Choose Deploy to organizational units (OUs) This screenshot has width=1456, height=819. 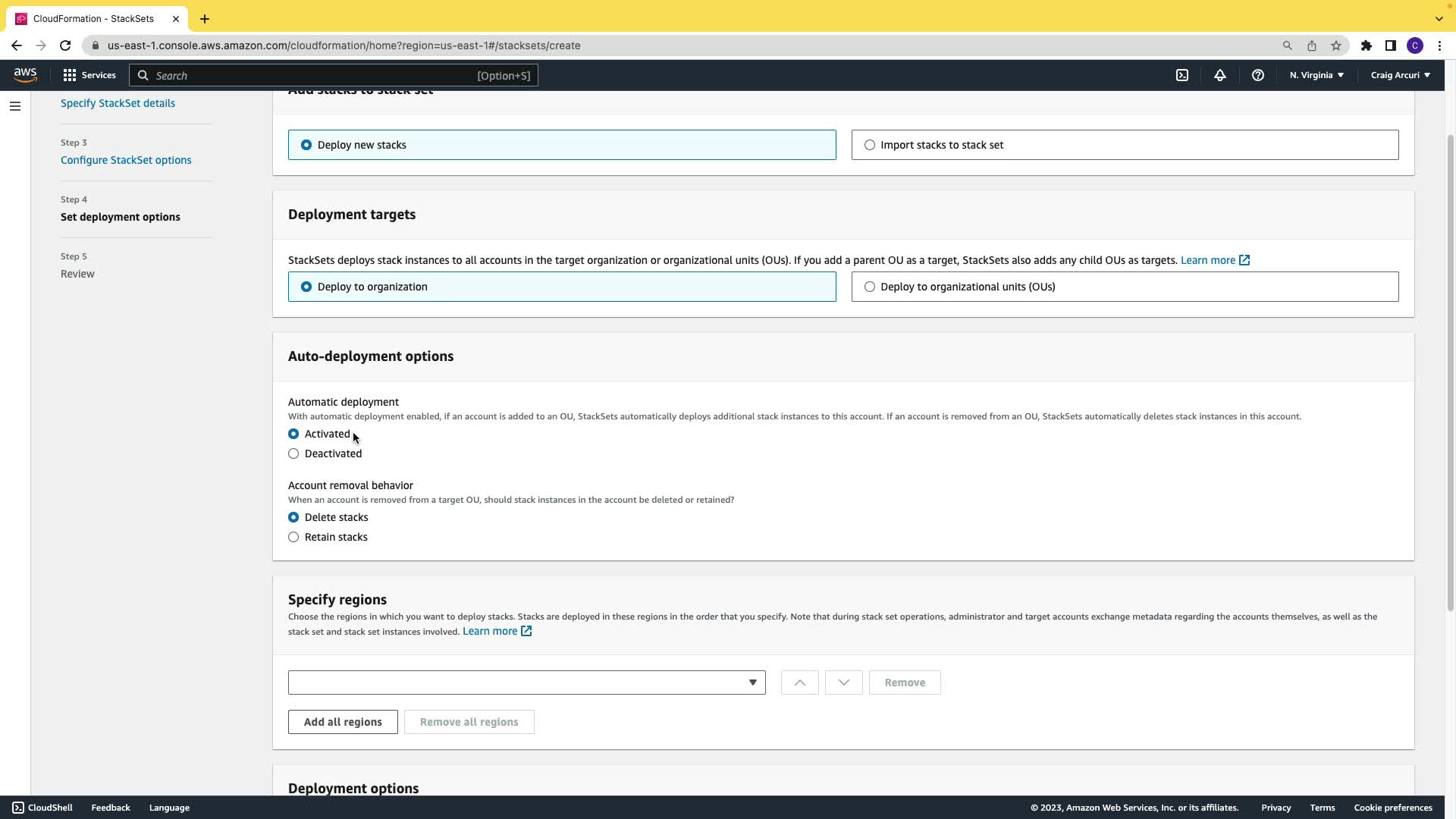870,287
